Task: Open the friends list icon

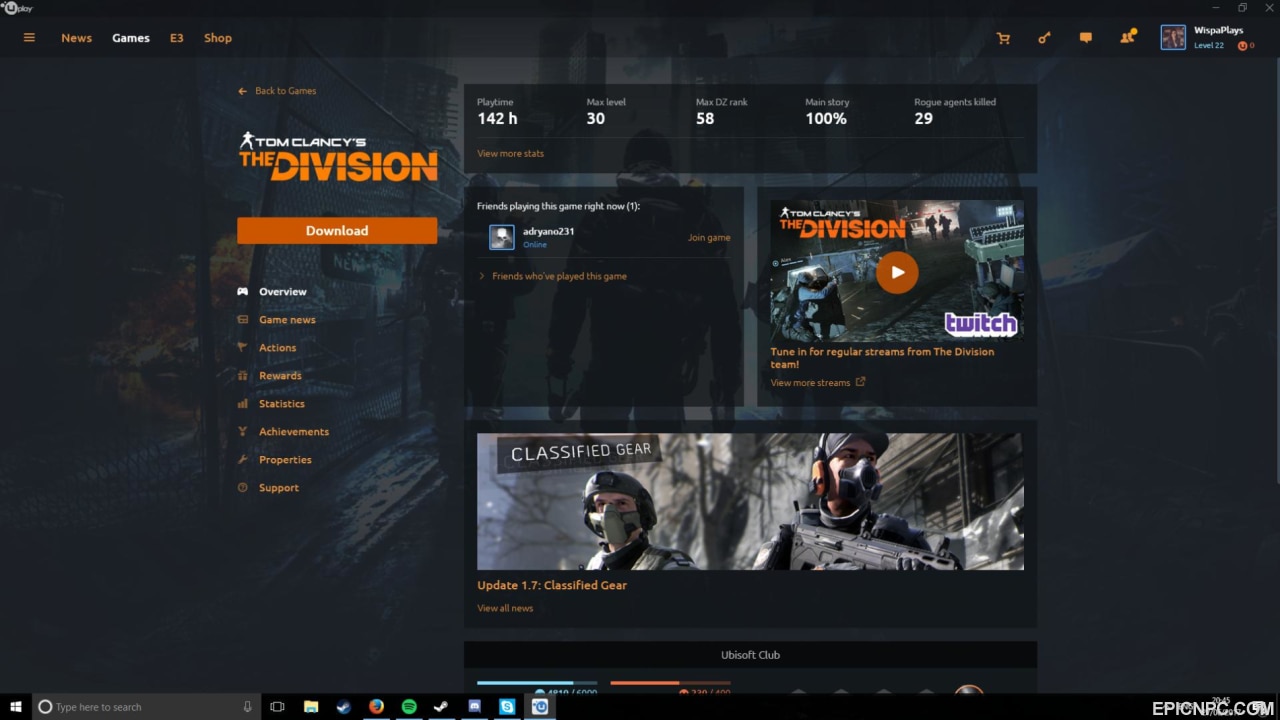Action: click(x=1128, y=37)
